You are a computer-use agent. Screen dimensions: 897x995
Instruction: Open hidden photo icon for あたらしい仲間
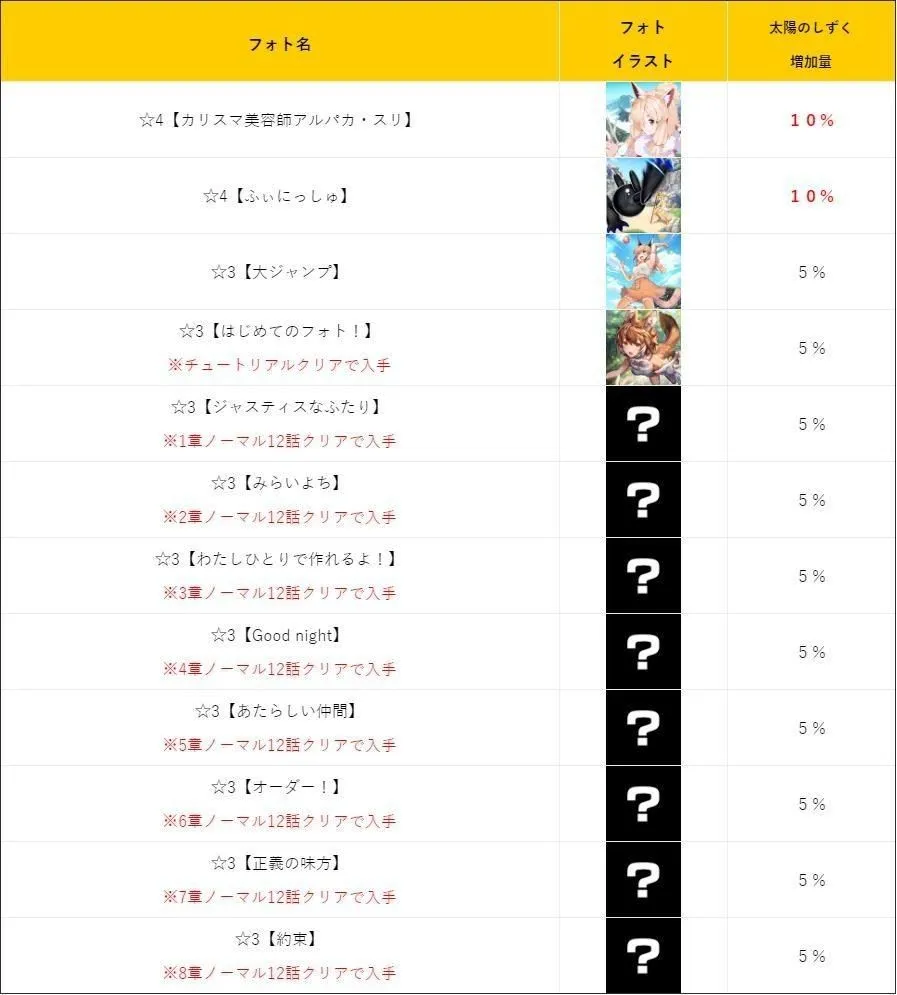643,728
